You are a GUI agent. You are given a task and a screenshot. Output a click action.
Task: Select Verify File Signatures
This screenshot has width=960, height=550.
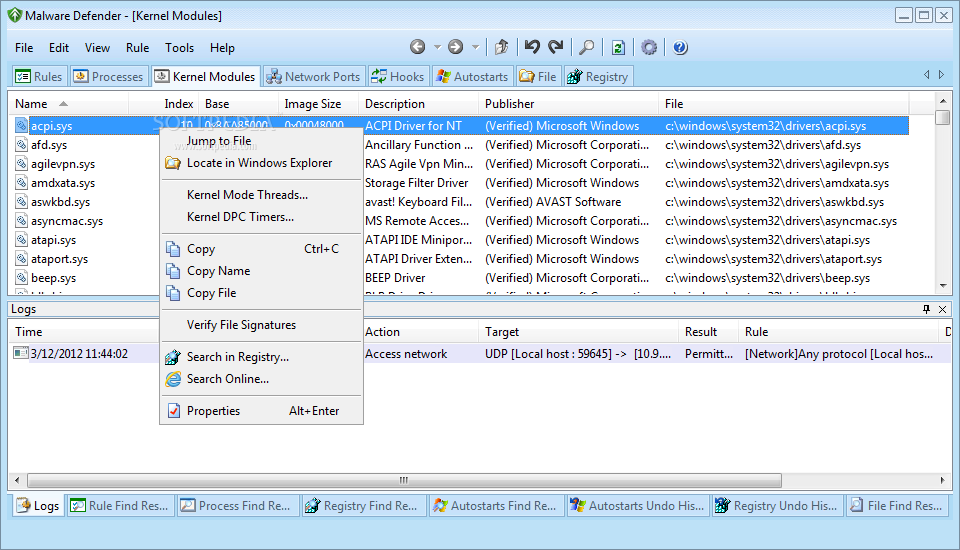pos(261,325)
